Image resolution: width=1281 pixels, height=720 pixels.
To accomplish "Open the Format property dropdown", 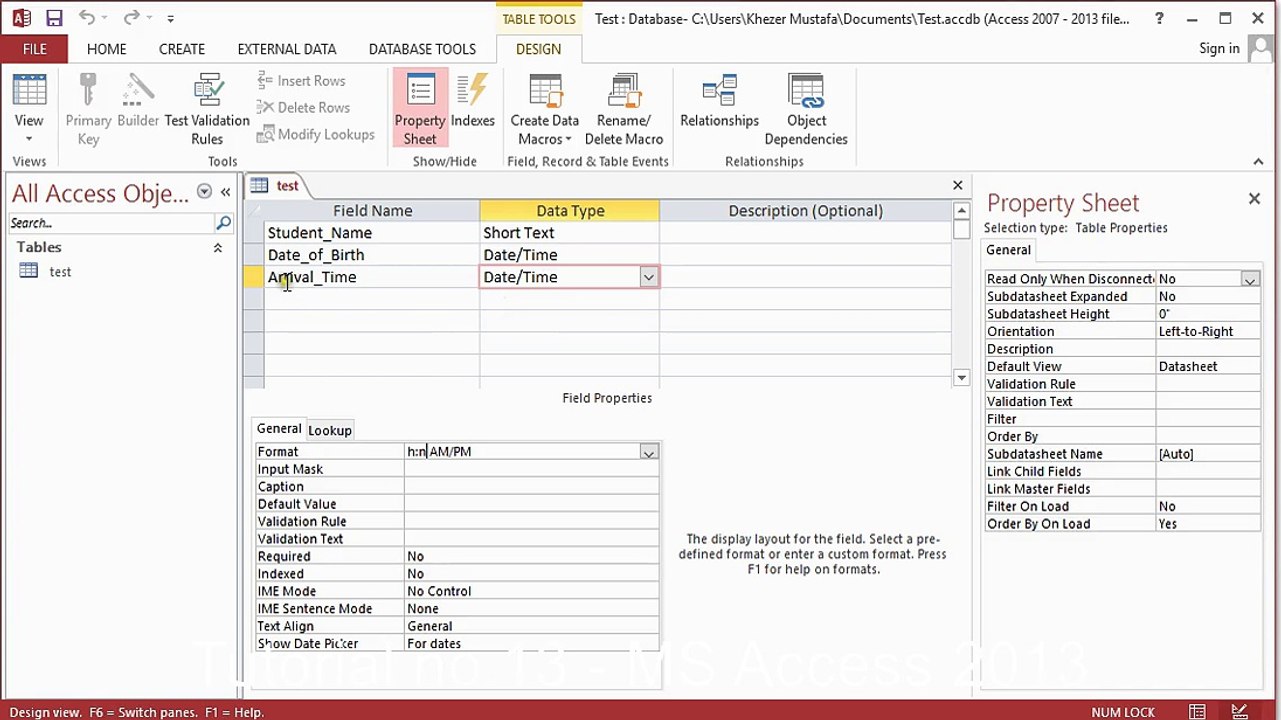I will point(649,452).
